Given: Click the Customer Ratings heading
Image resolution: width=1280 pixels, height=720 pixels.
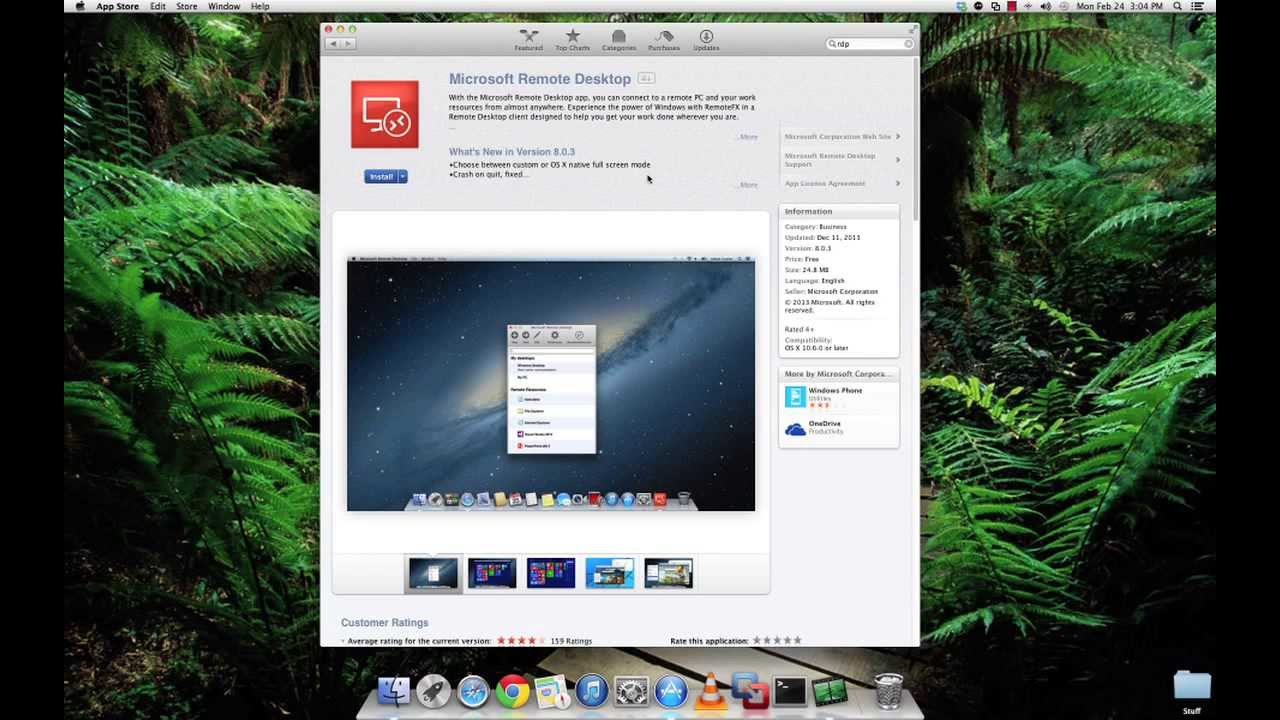Looking at the screenshot, I should (x=384, y=623).
